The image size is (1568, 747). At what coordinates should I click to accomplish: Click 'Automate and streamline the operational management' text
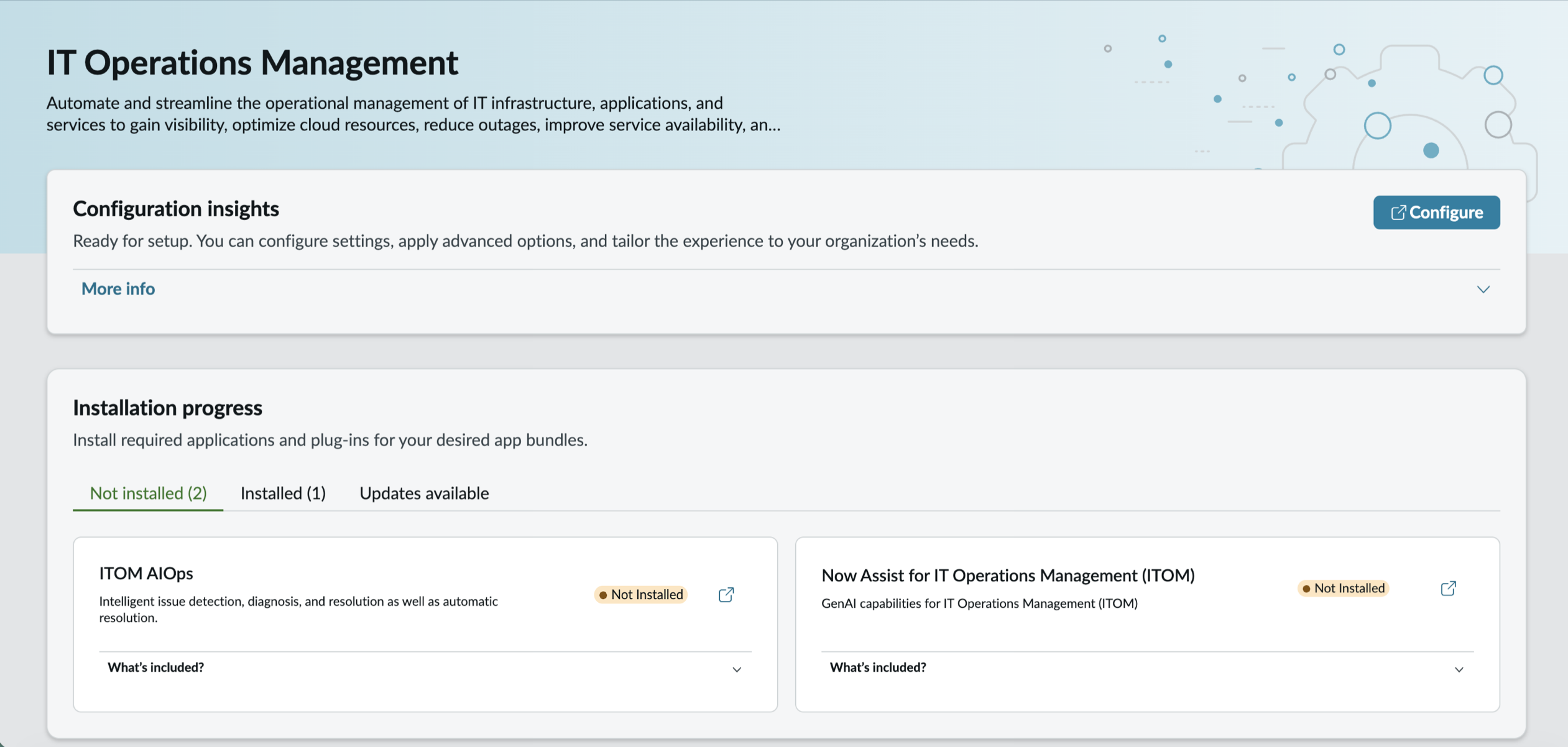click(x=413, y=114)
